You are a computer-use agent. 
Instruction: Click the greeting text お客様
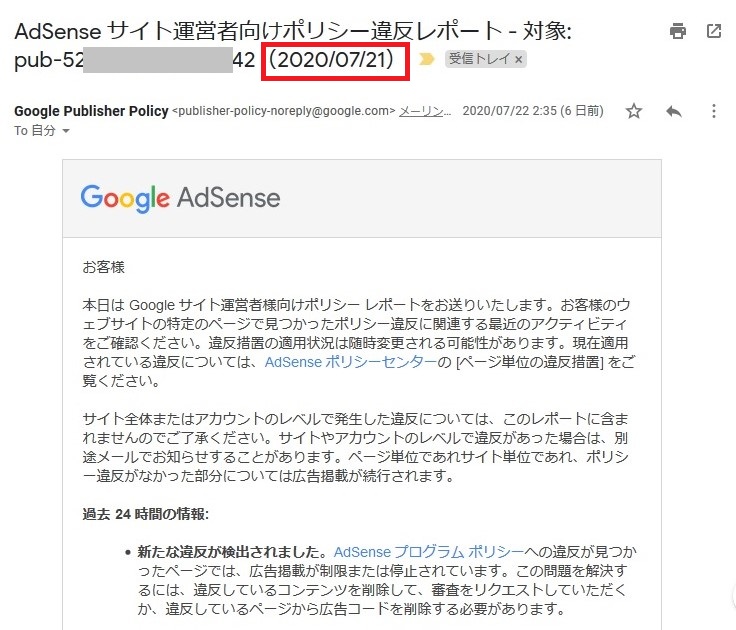click(x=104, y=267)
